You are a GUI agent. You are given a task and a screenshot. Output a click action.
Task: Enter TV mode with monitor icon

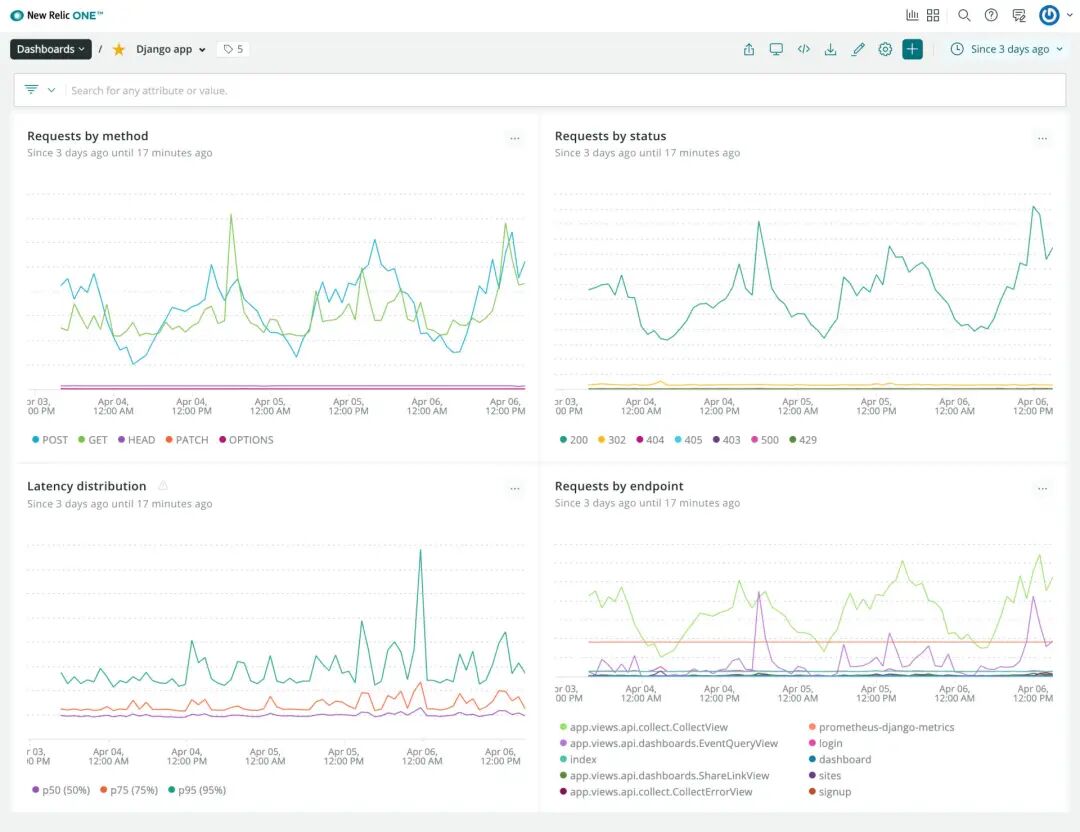[x=776, y=49]
